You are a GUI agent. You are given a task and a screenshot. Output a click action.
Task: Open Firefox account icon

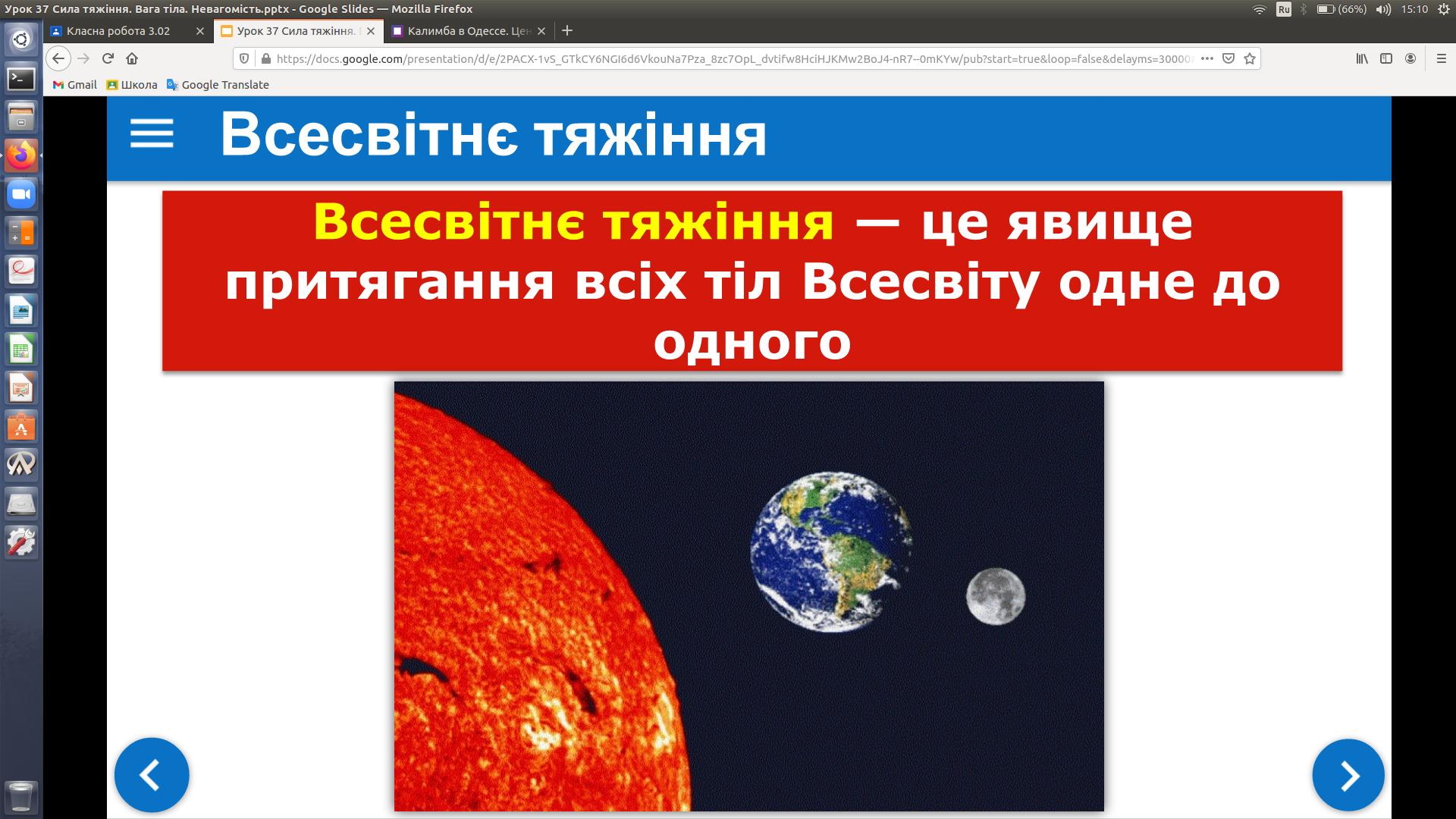[1410, 58]
